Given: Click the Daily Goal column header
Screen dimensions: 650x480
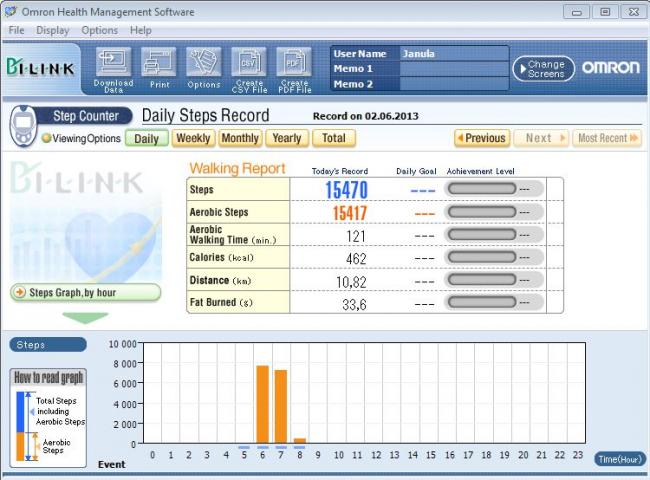Looking at the screenshot, I should pos(416,171).
